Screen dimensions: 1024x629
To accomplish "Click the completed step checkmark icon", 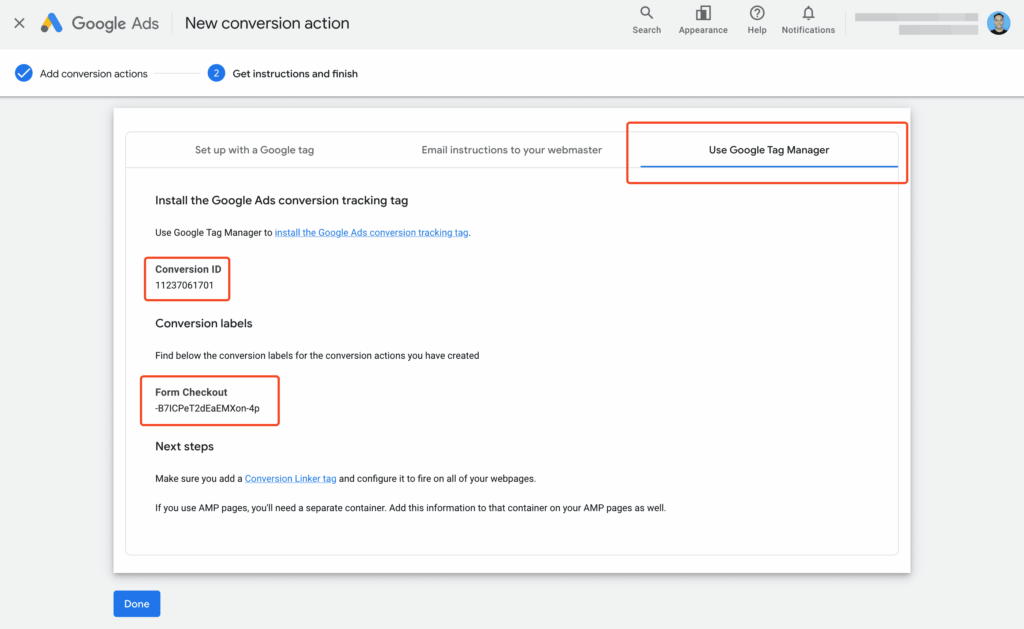I will pos(24,73).
